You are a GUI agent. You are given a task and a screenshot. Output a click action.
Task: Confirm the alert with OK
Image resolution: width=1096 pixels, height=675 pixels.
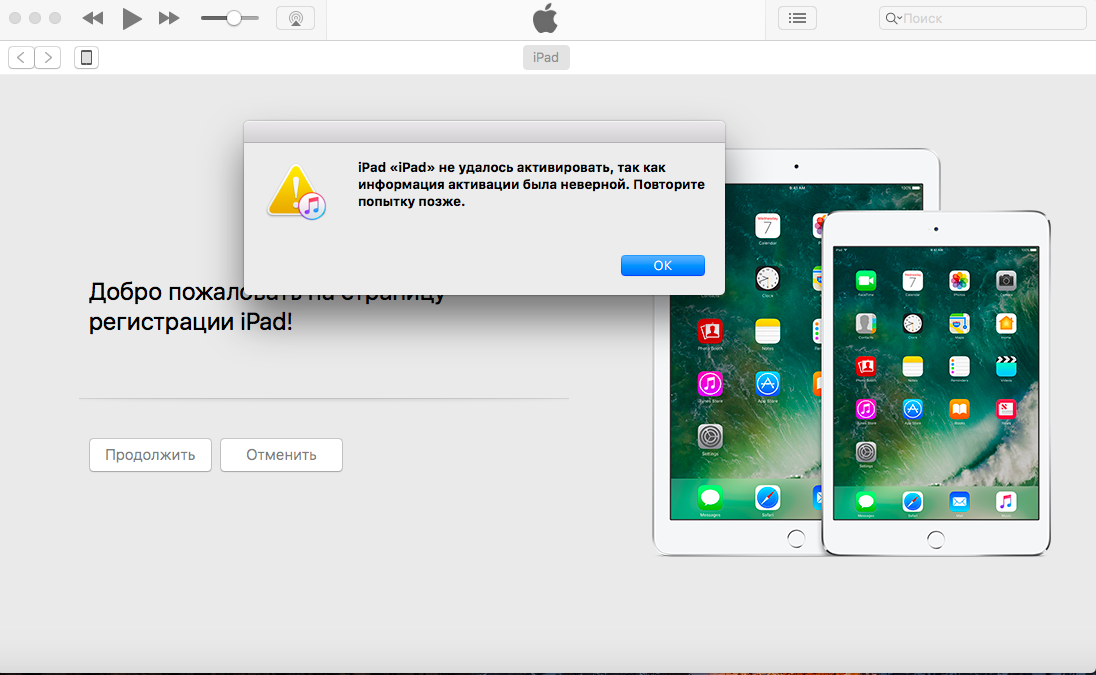(663, 266)
